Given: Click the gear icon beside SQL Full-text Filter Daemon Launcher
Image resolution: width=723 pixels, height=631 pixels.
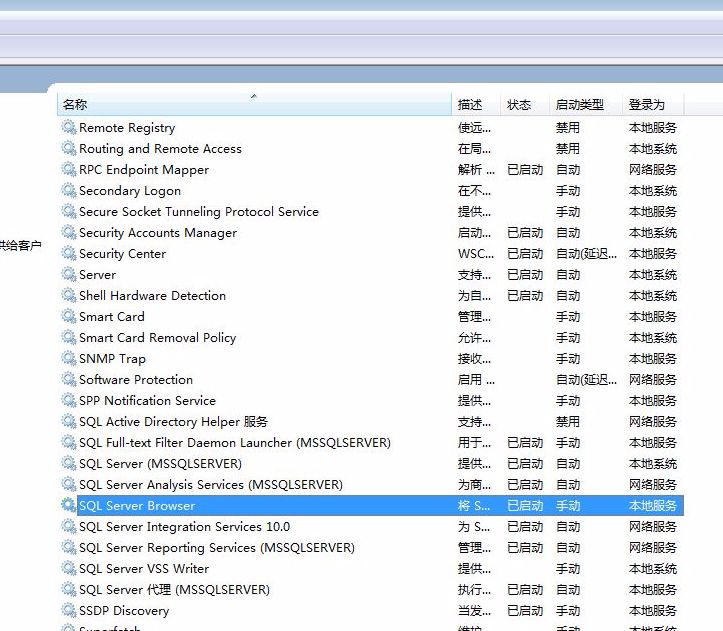Looking at the screenshot, I should [x=69, y=442].
